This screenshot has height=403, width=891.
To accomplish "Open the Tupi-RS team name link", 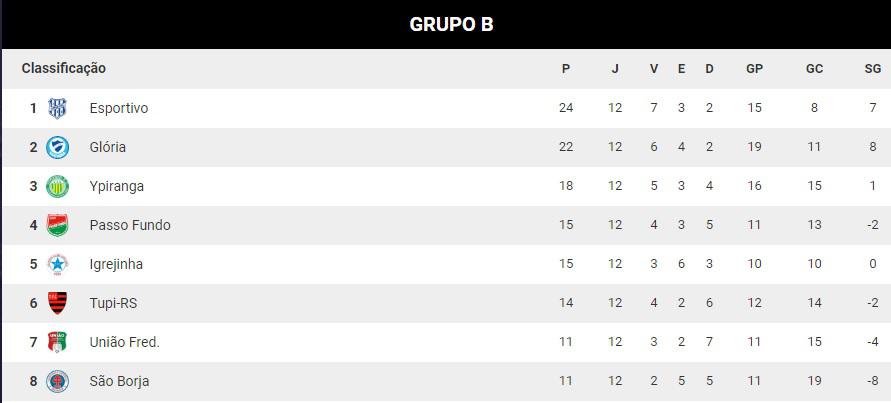I will tap(113, 303).
